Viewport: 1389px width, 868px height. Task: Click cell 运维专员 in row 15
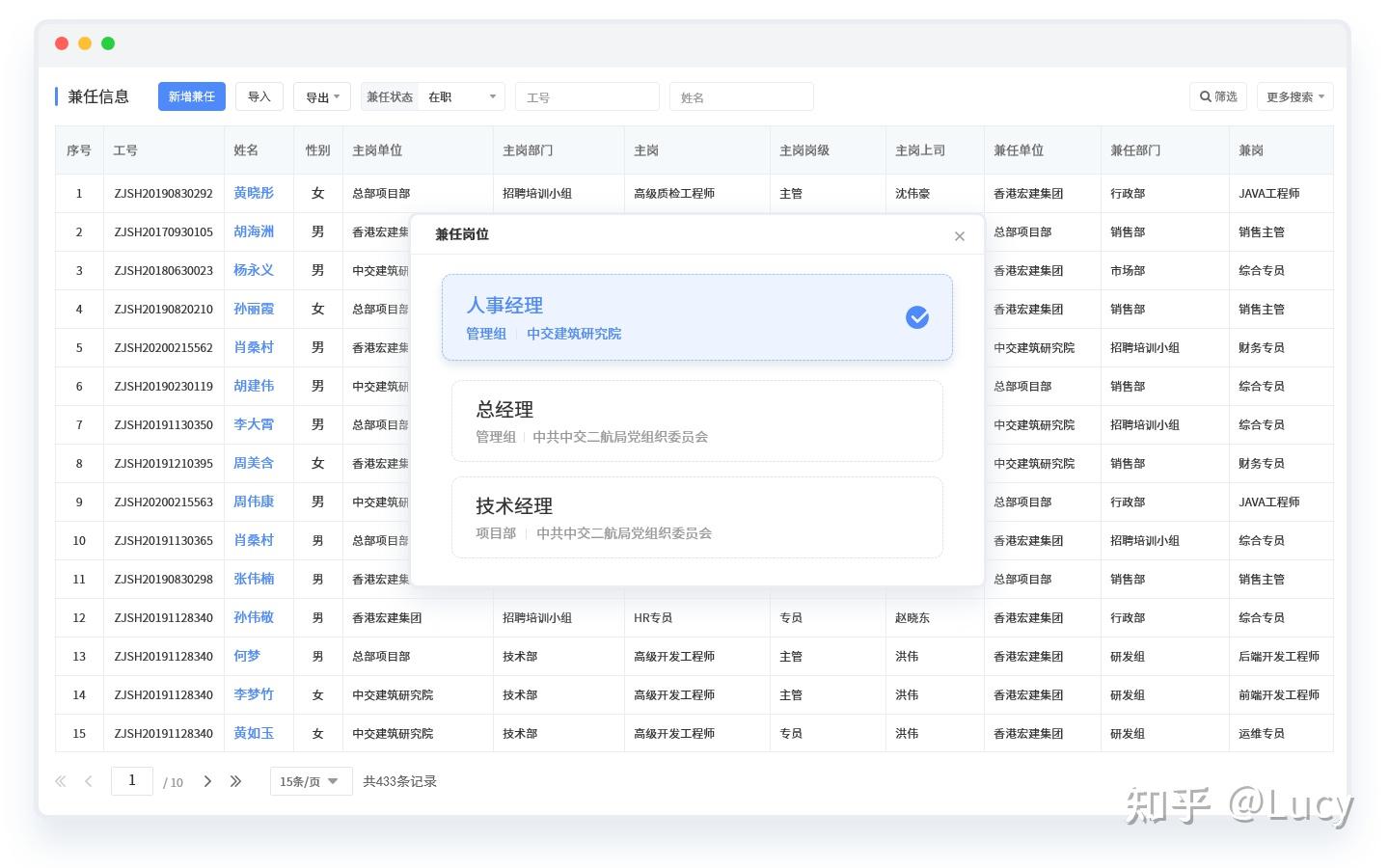pos(1262,733)
